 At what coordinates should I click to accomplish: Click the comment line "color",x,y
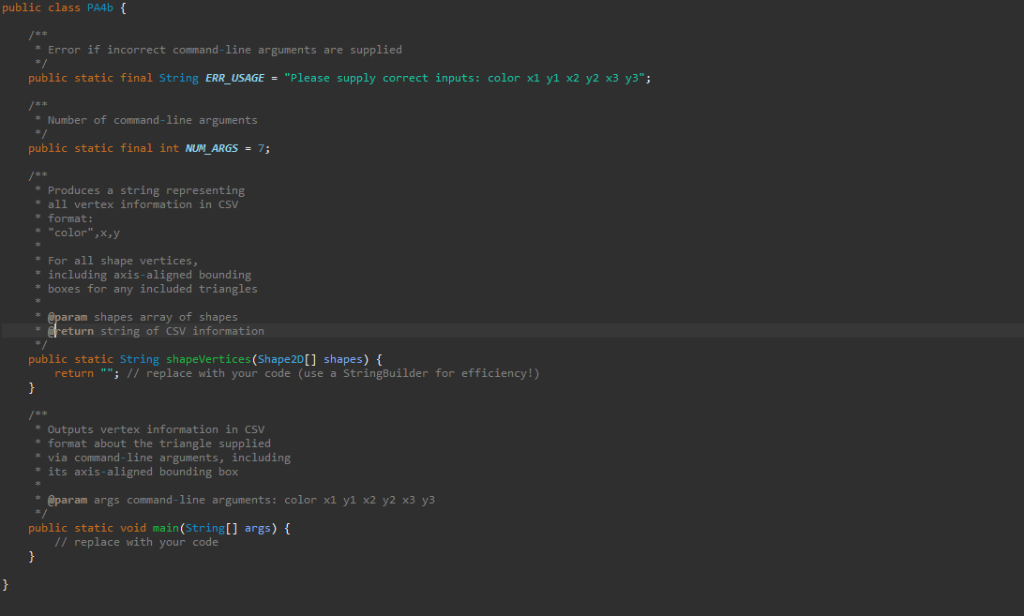coord(84,233)
